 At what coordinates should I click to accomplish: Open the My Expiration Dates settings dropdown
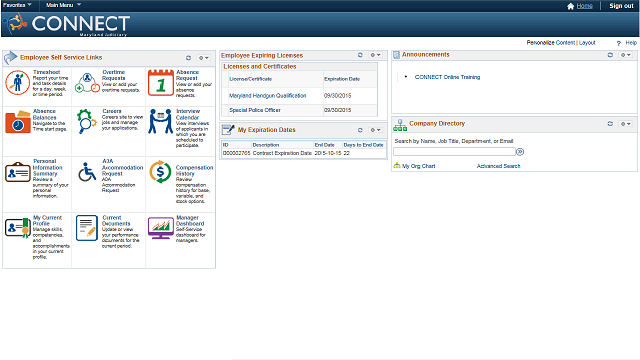[x=375, y=130]
